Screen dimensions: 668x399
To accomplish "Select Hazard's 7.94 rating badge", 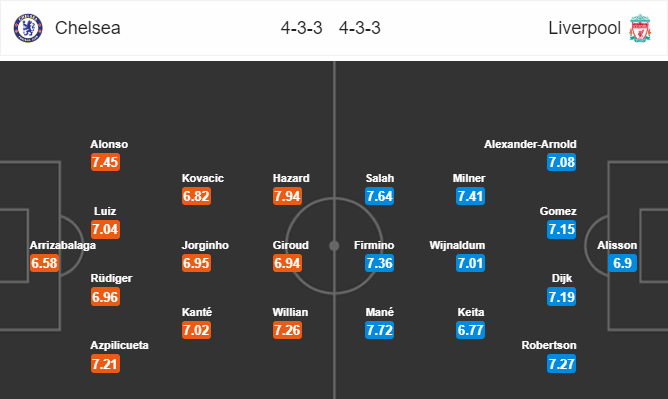I will coord(288,196).
